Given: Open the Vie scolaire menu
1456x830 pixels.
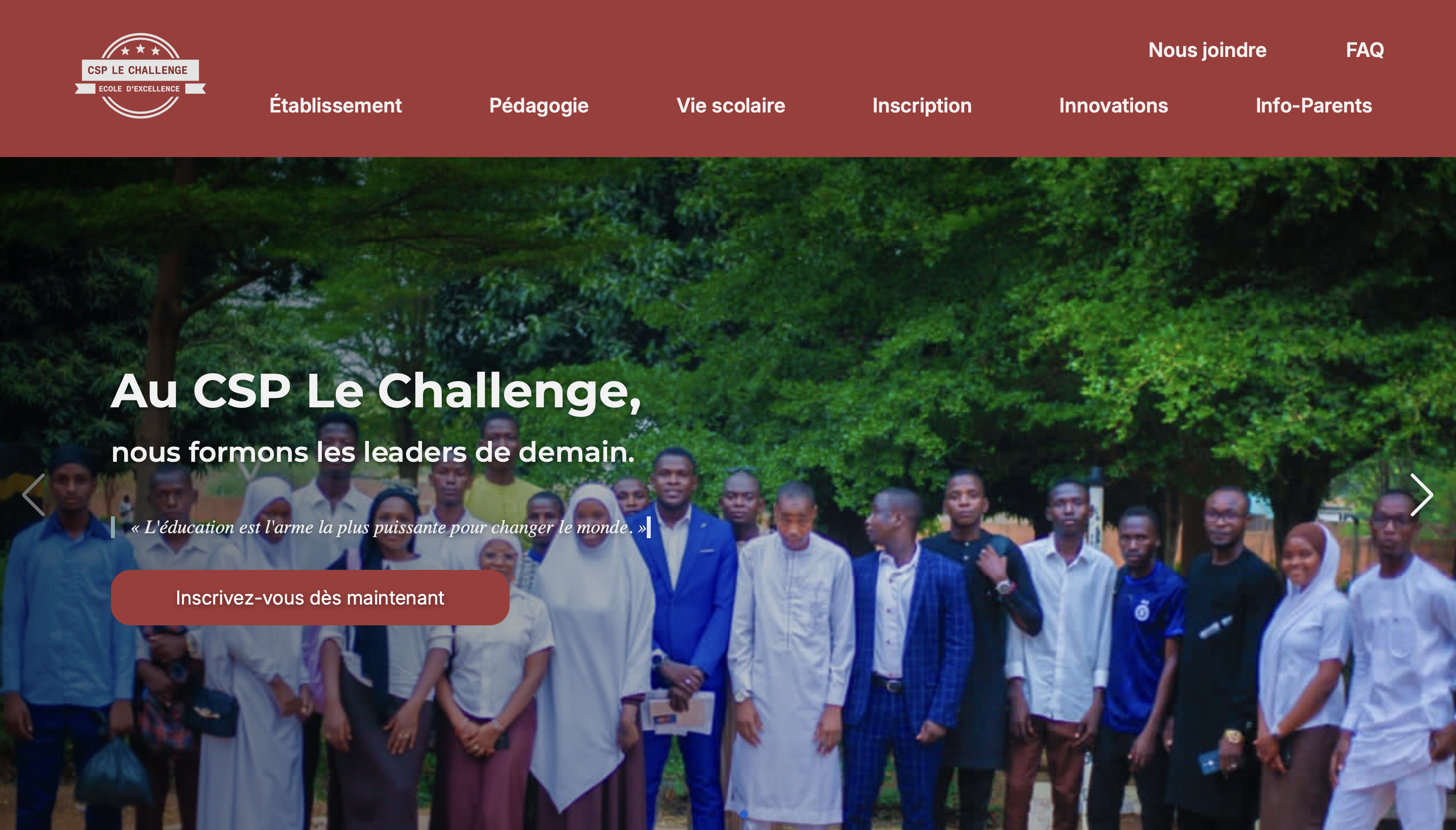Looking at the screenshot, I should [x=731, y=106].
